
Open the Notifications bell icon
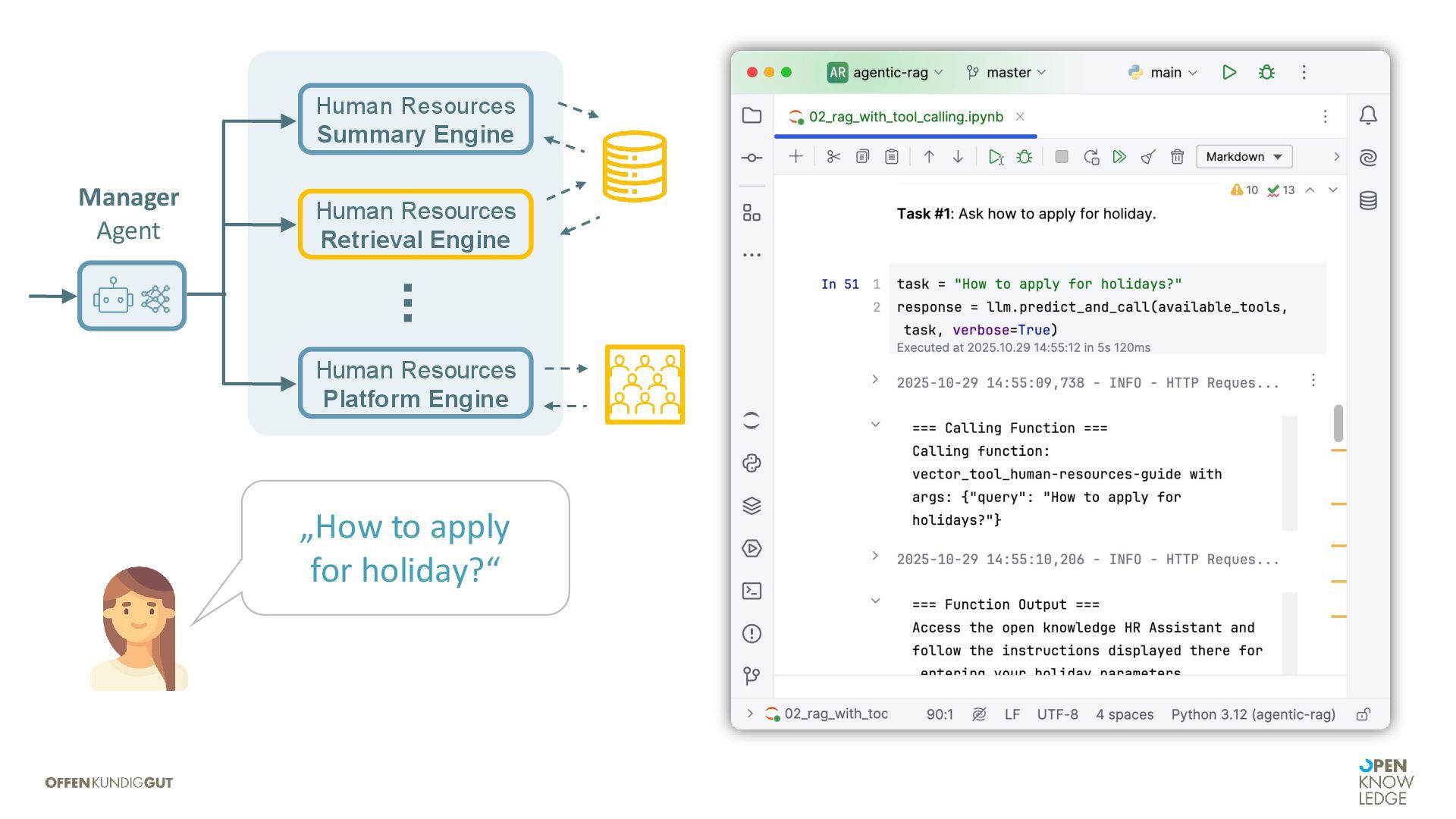tap(1368, 115)
